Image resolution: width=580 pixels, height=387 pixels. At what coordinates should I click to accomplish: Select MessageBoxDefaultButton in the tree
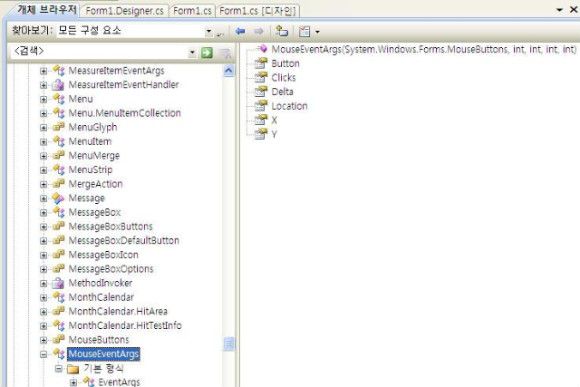[x=124, y=240]
